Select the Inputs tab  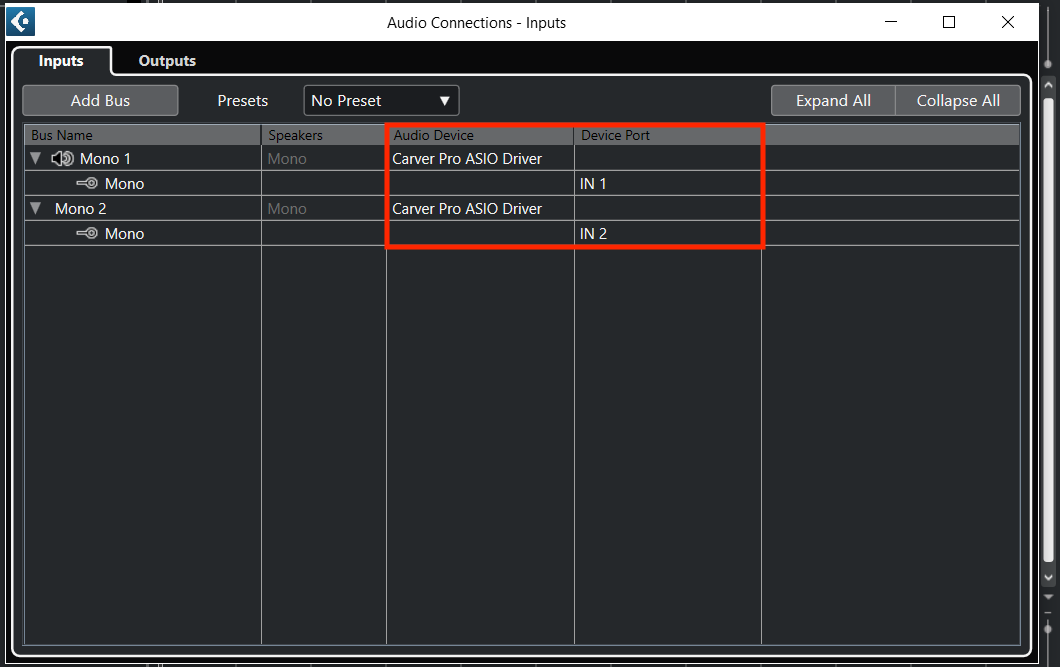coord(61,61)
